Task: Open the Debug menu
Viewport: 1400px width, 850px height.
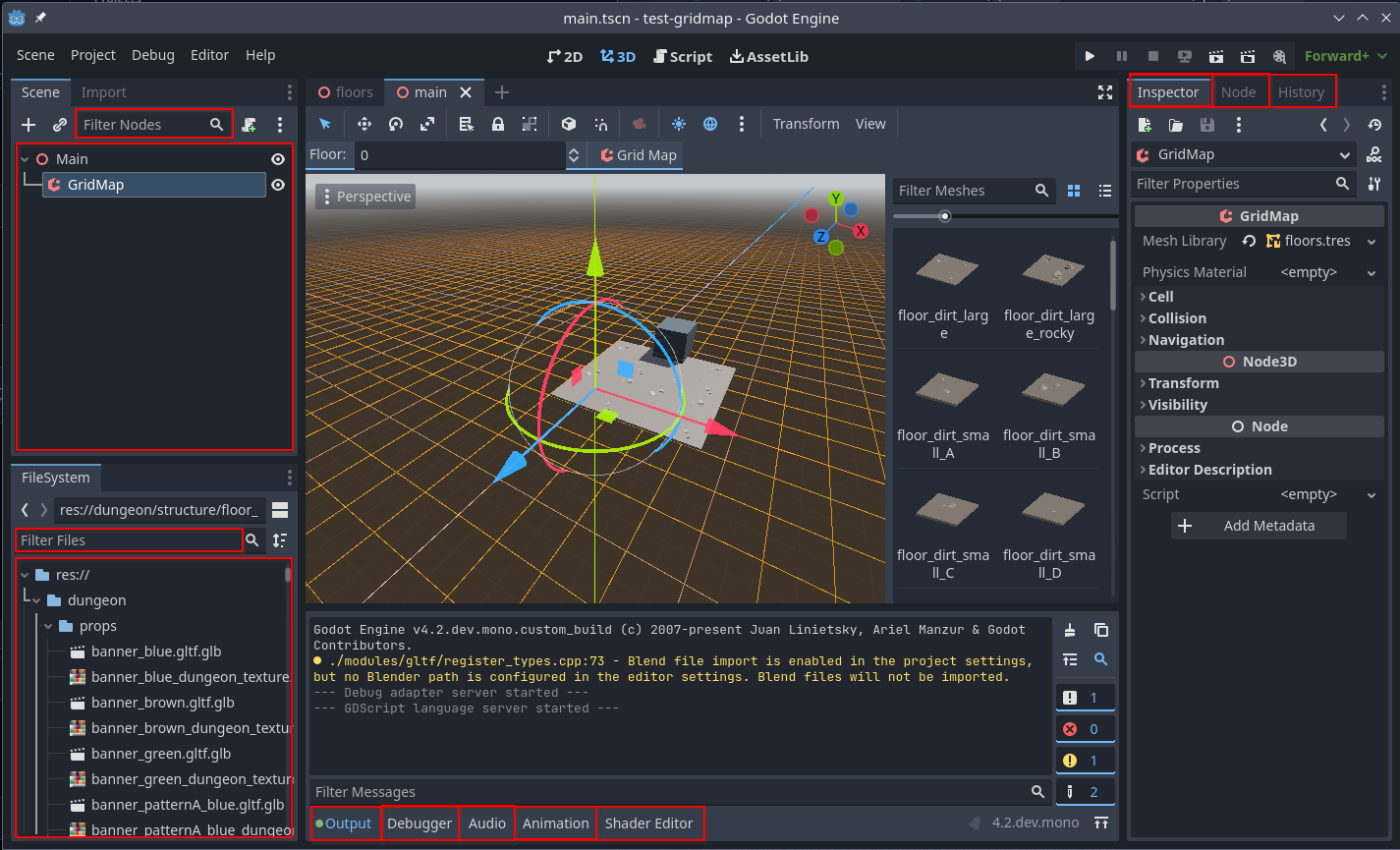Action: point(153,55)
